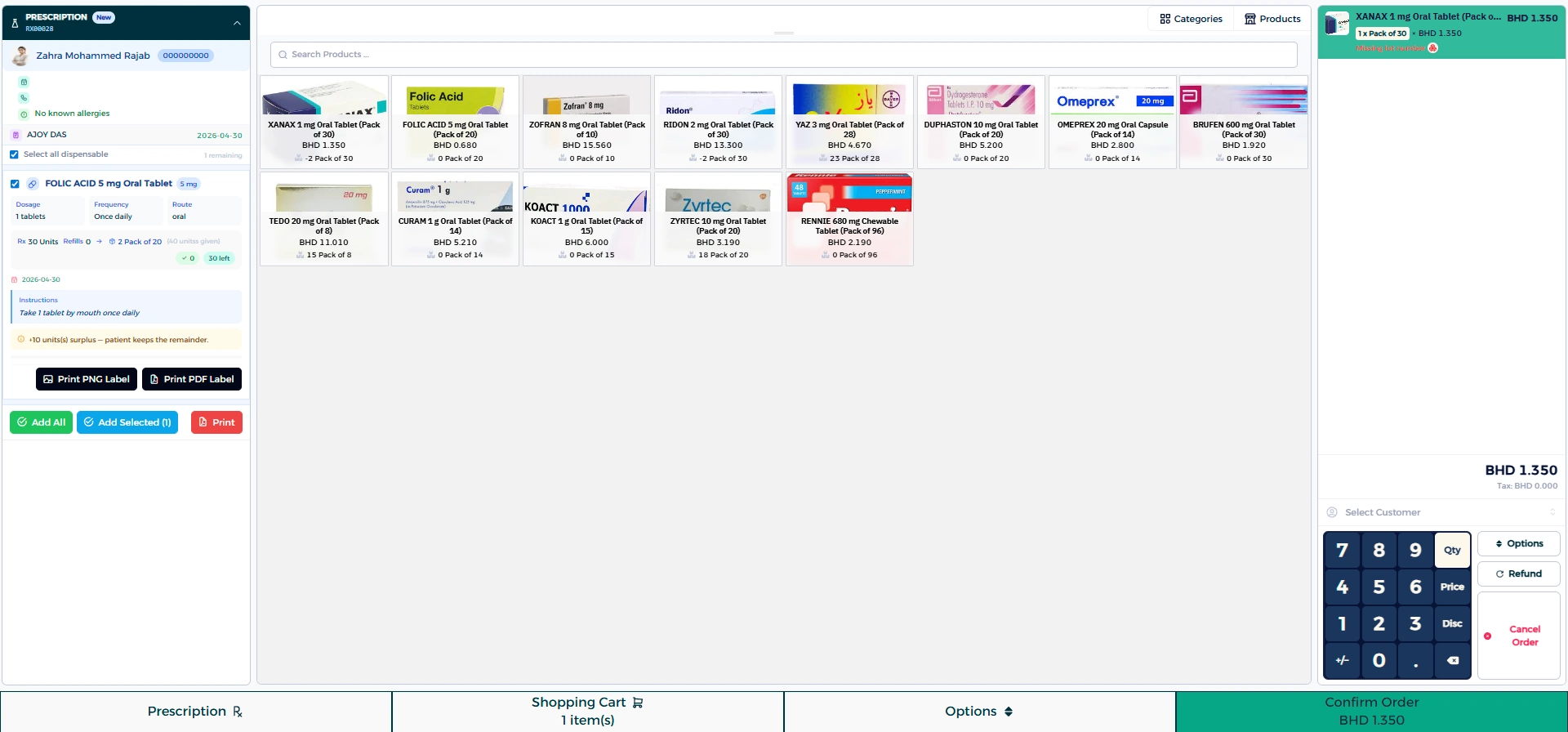Click keypad digit 4
This screenshot has width=1568, height=732.
point(1342,587)
